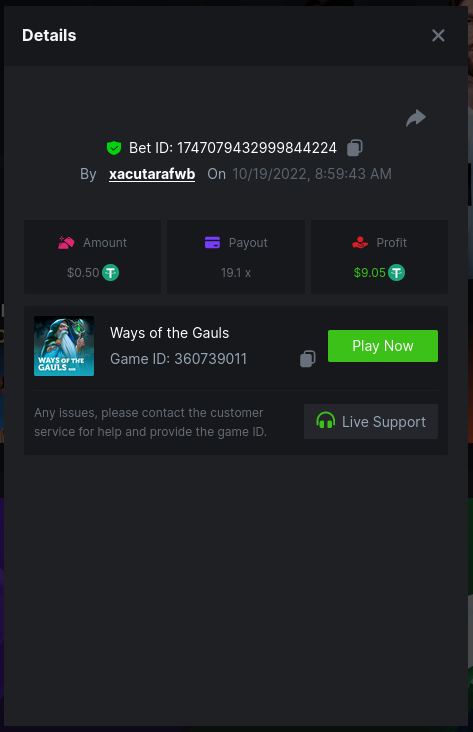Copy the Game ID with the copy icon
Screen dimensions: 473x732
pos(308,359)
